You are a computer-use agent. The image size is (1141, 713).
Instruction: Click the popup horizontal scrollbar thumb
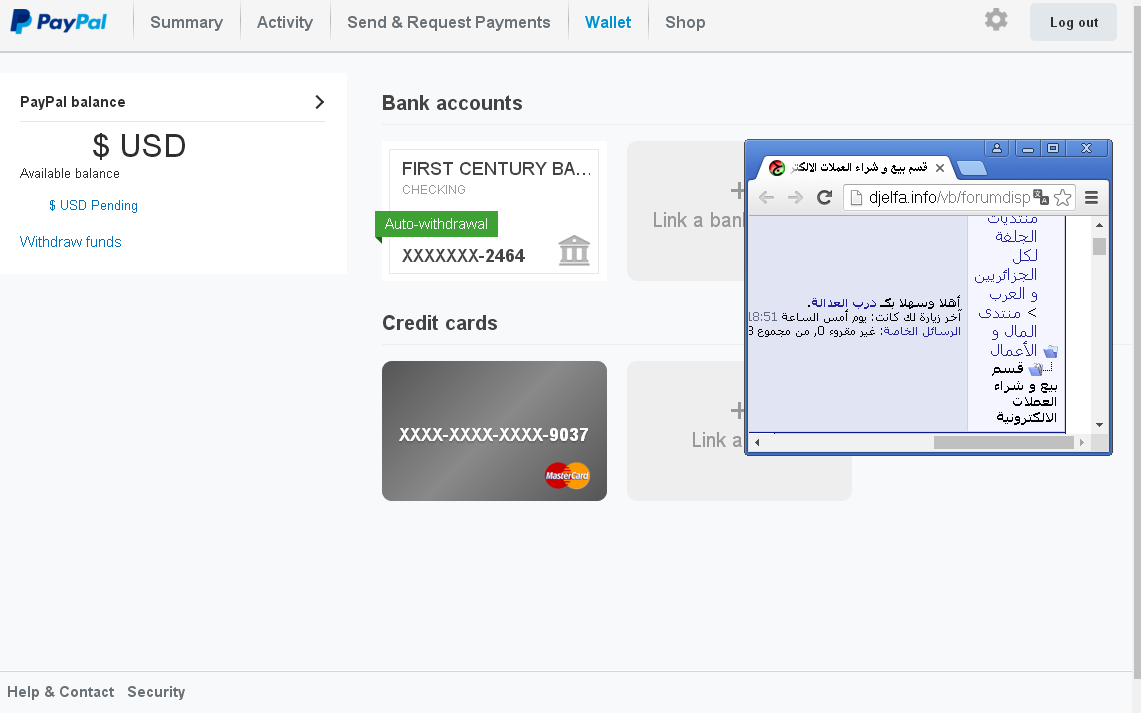pyautogui.click(x=1003, y=442)
